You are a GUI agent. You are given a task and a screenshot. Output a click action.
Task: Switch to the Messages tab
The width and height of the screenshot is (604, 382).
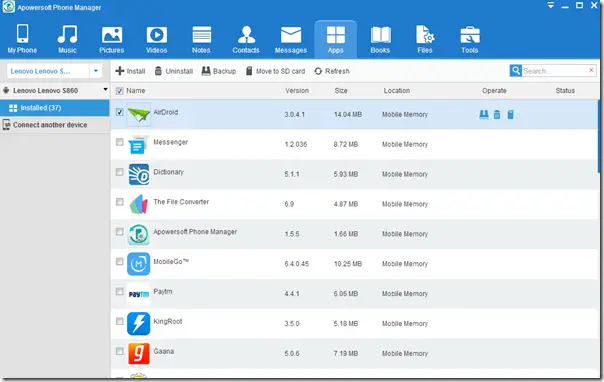pos(291,39)
